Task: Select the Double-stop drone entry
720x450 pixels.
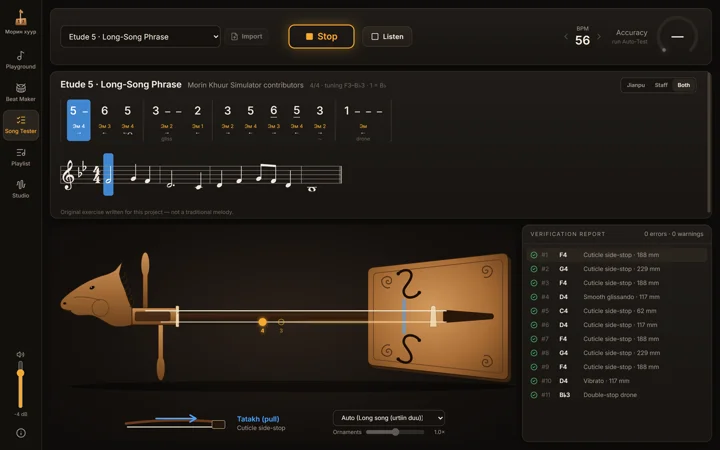Action: click(617, 395)
